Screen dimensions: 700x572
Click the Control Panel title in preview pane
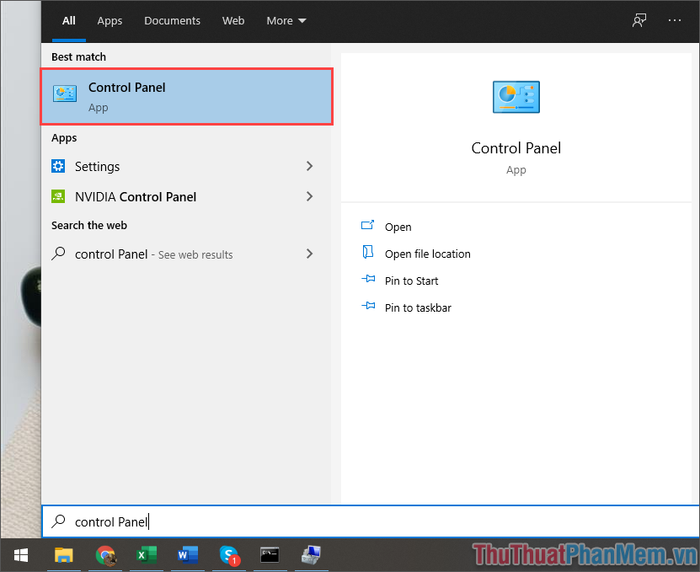(x=516, y=148)
